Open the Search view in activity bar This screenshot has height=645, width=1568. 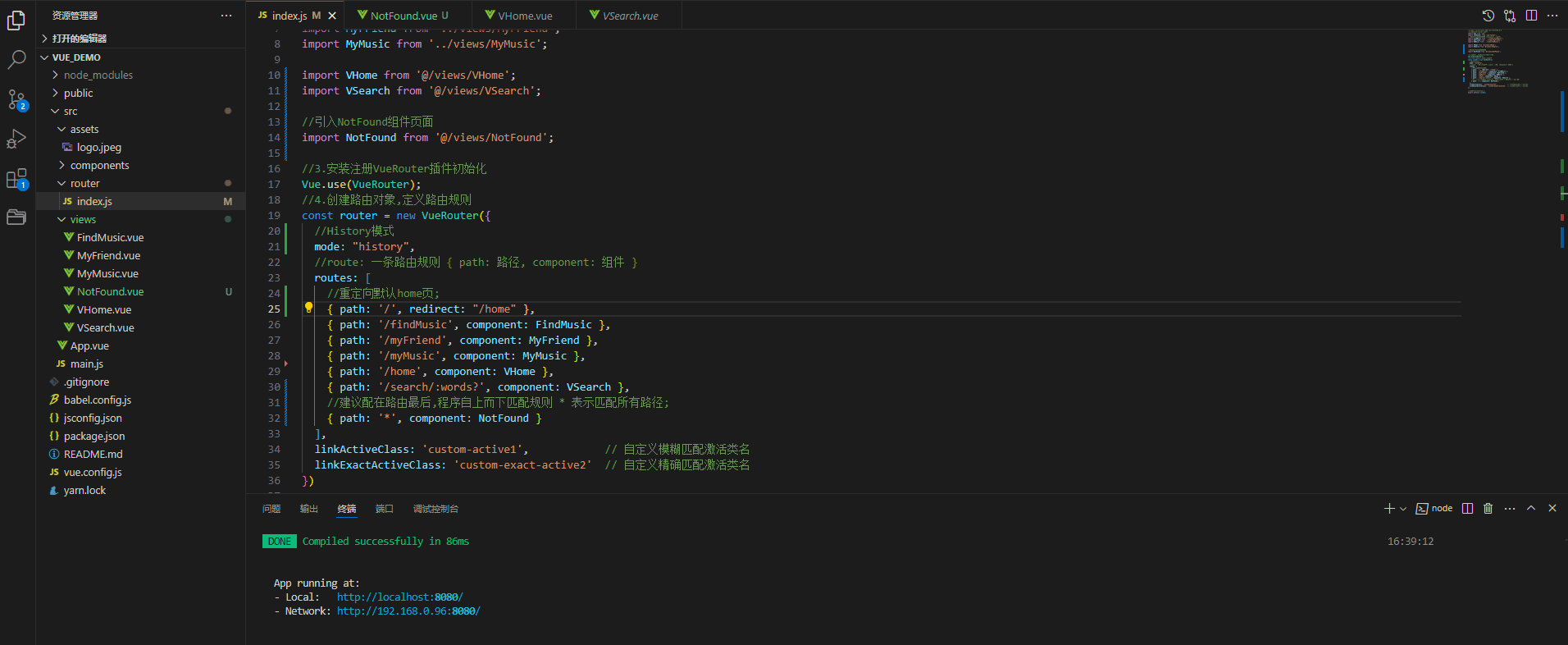click(16, 60)
